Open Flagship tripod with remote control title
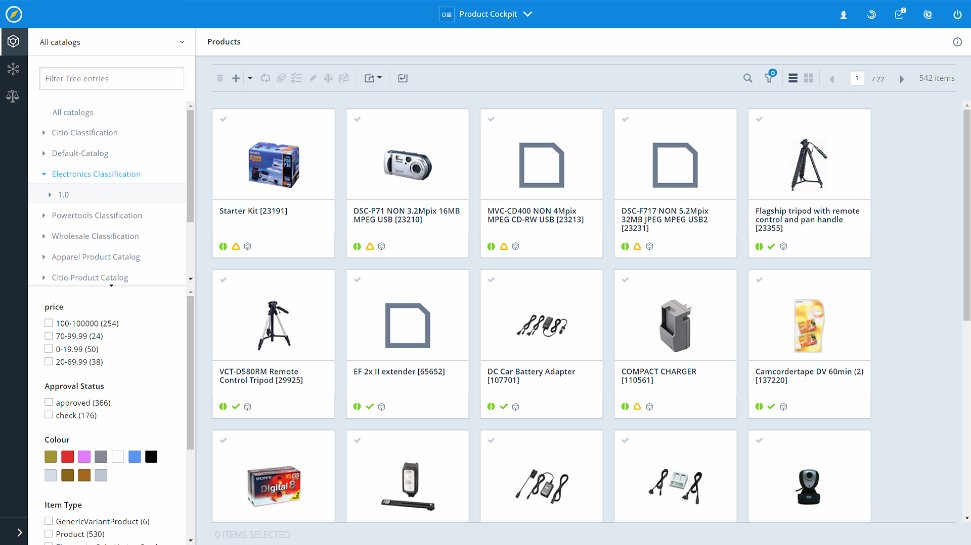 (x=807, y=219)
